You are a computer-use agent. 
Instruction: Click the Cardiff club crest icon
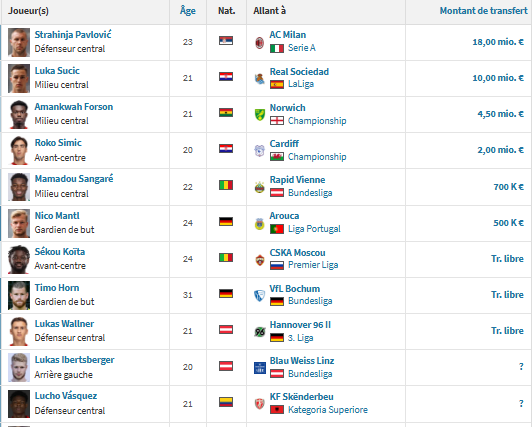click(x=260, y=151)
